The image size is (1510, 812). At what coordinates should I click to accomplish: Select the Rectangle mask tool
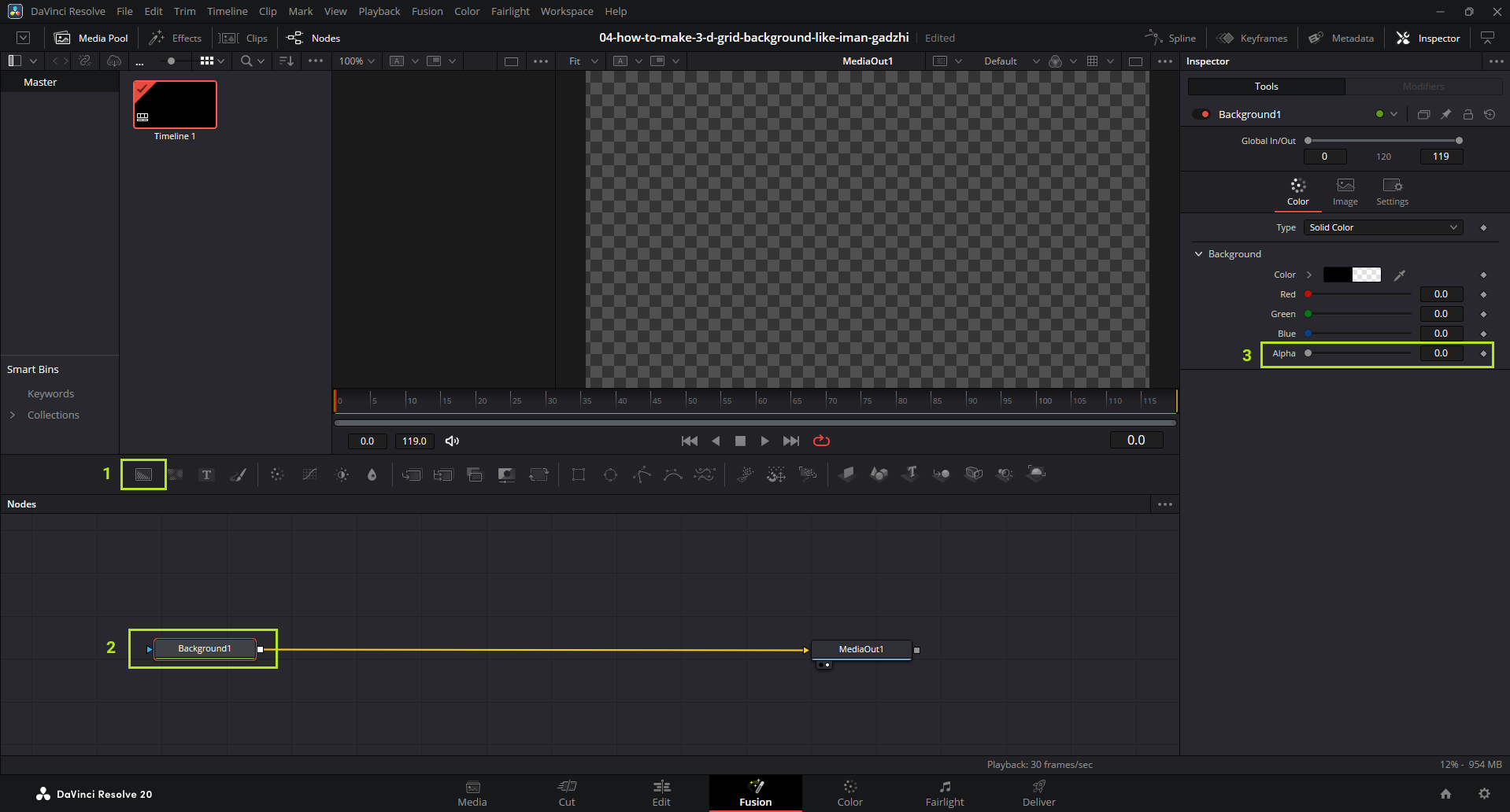click(579, 474)
